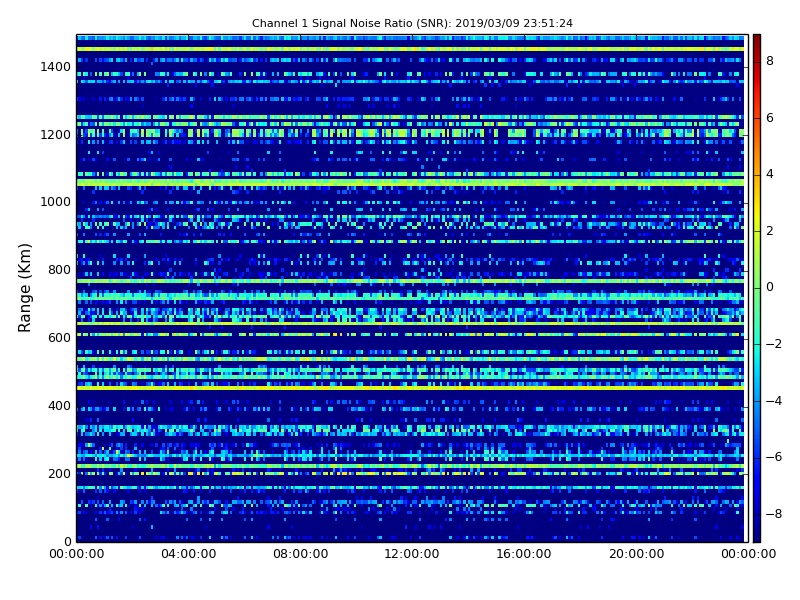Image resolution: width=800 pixels, height=600 pixels.
Task: Click the colorbar tick label −8
Action: click(x=774, y=514)
